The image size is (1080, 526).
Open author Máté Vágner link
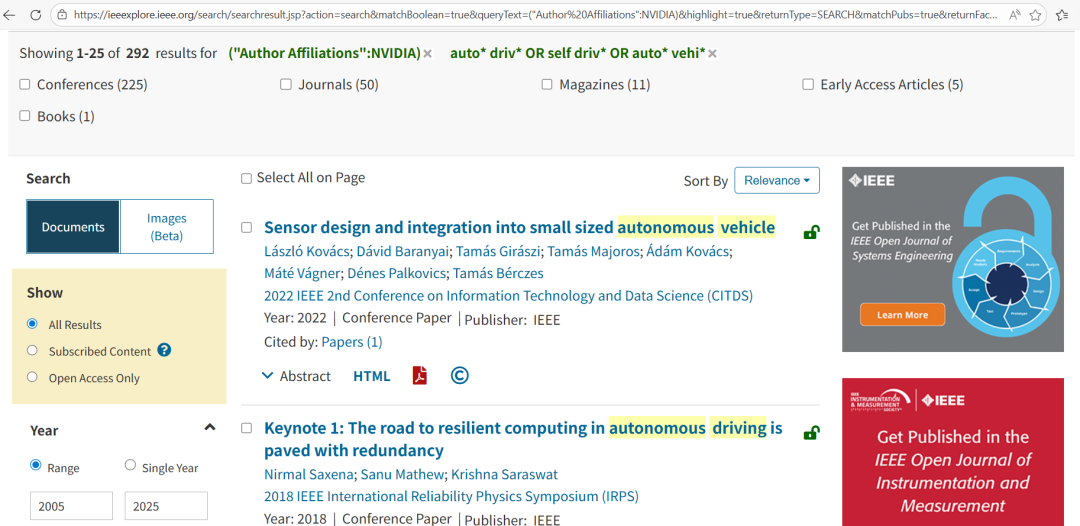click(302, 273)
